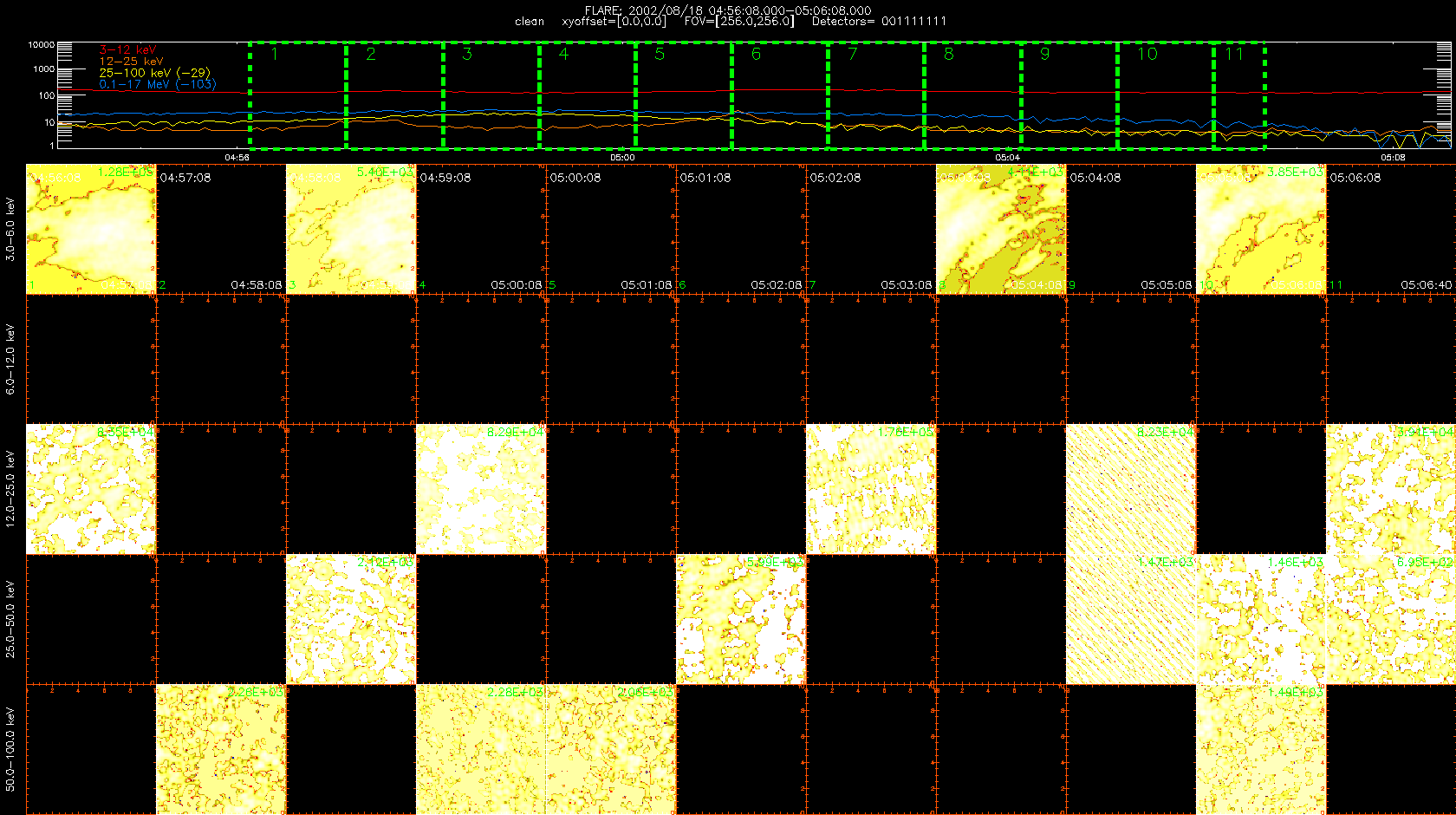Viewport: 1456px width, 815px height.
Task: Click the 05:06:40 end time label
Action: click(x=1427, y=285)
